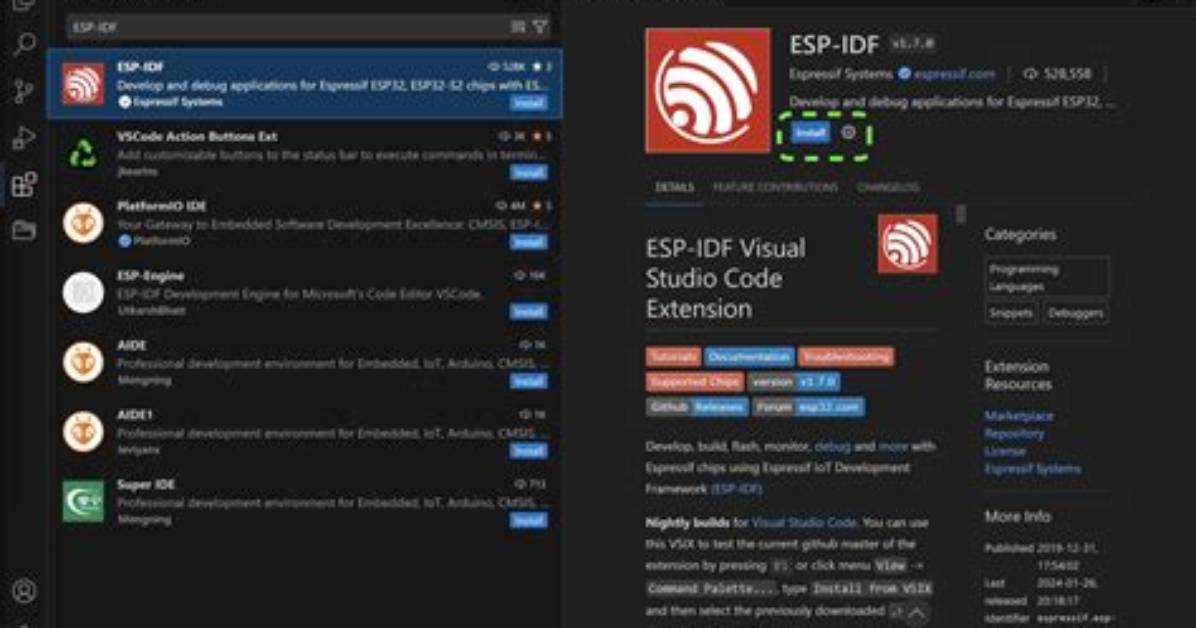Click the Supported Chips badge
This screenshot has width=1196, height=628.
[694, 382]
